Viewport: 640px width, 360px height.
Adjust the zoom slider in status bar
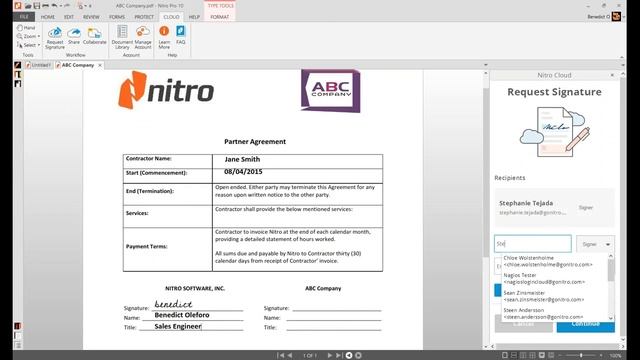click(581, 356)
